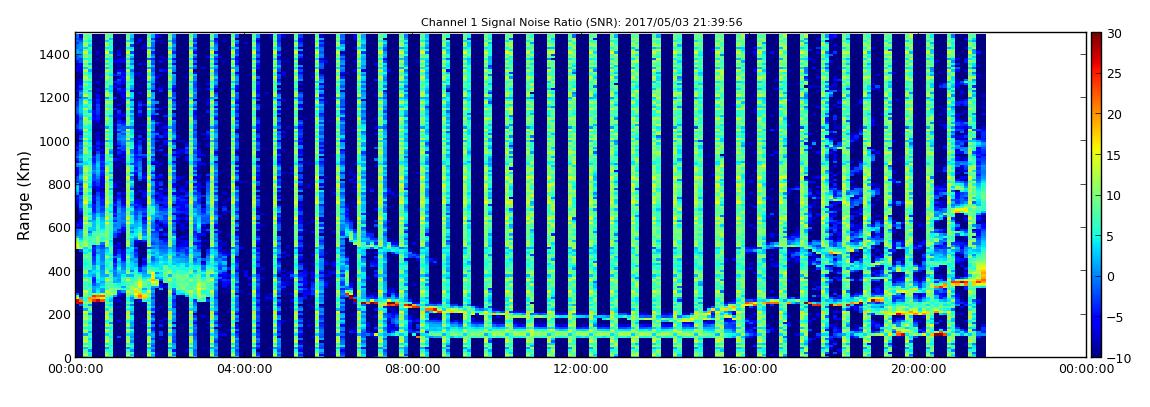
Task: Click the 600 range tick label
Action: 59,227
